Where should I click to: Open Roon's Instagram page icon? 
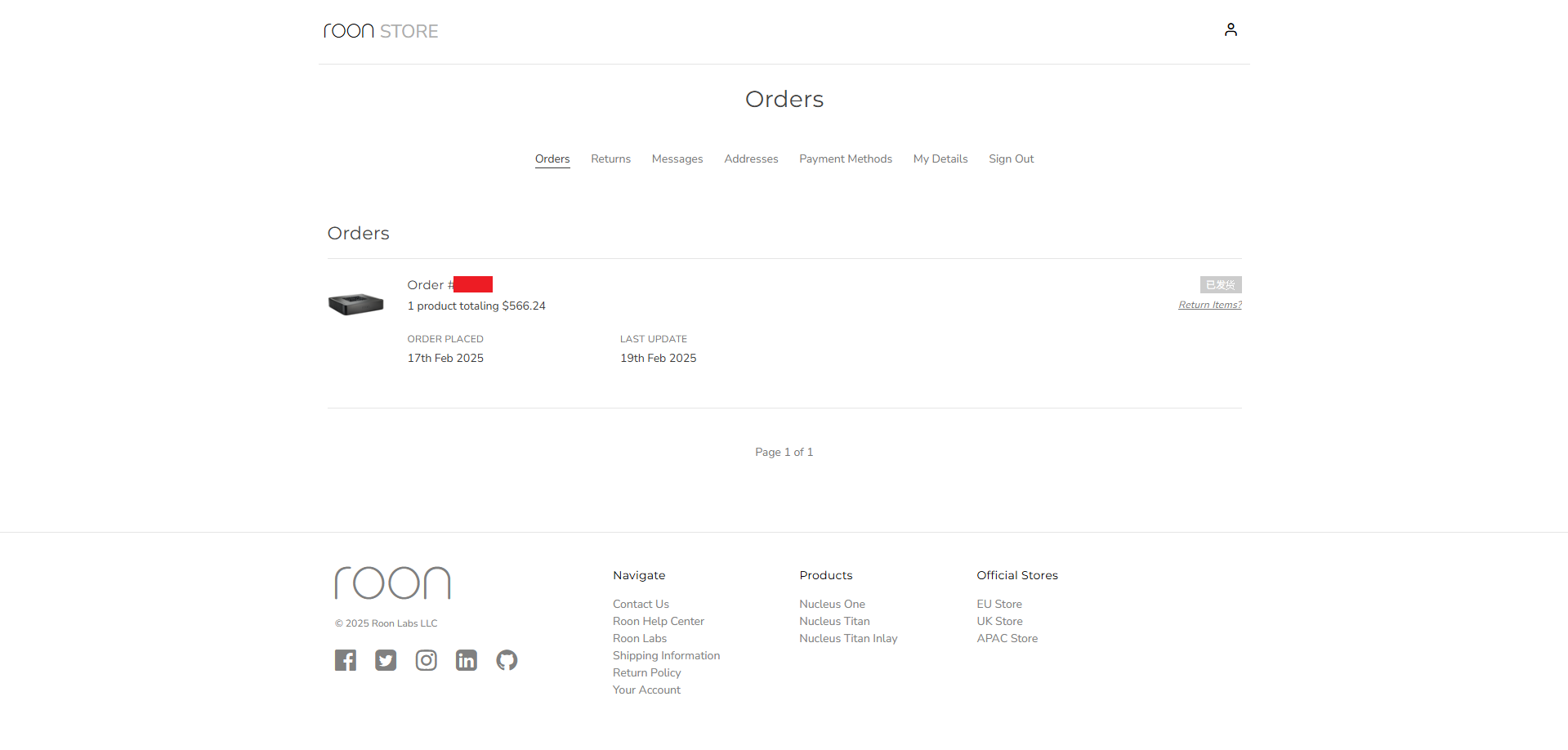pyautogui.click(x=427, y=660)
